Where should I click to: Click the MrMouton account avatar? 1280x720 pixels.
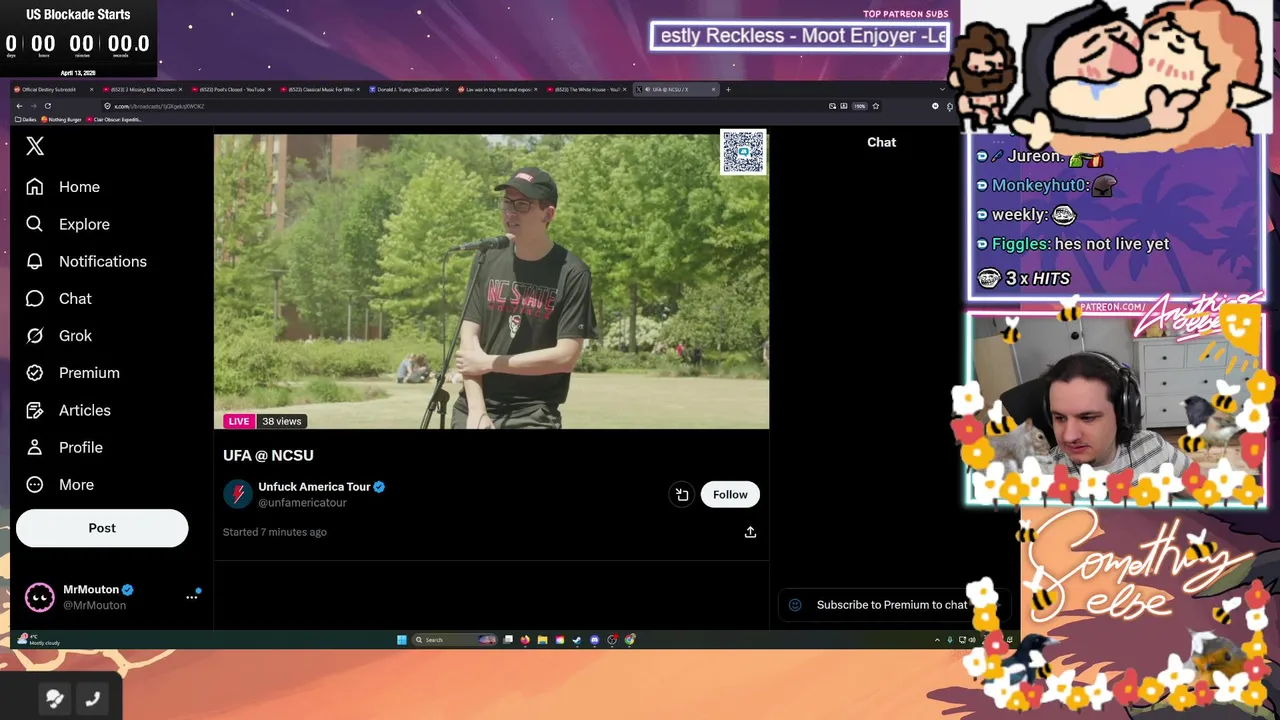point(40,597)
